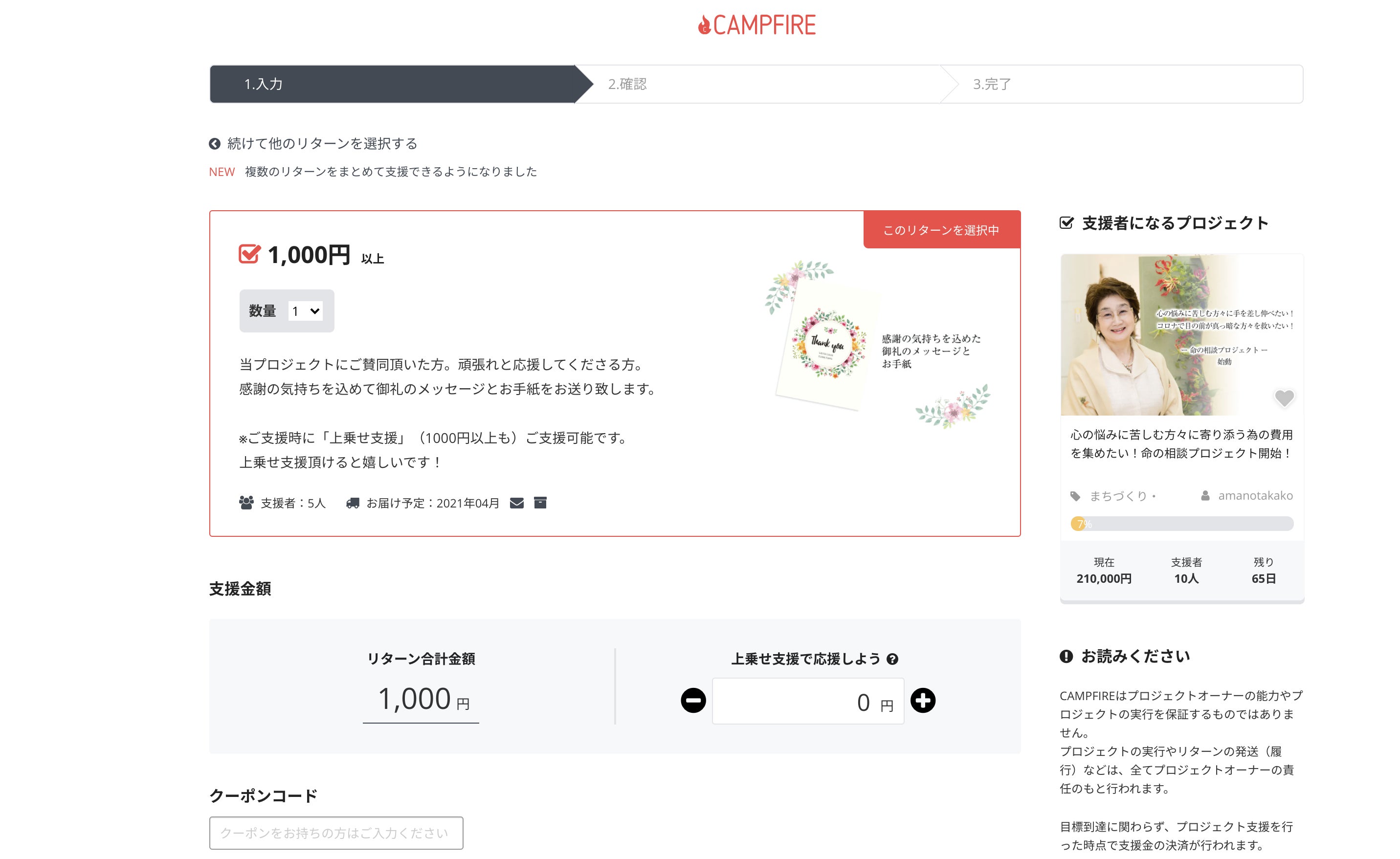Click the minus button for 上乗せ支援
This screenshot has width=1400, height=859.
pyautogui.click(x=693, y=700)
